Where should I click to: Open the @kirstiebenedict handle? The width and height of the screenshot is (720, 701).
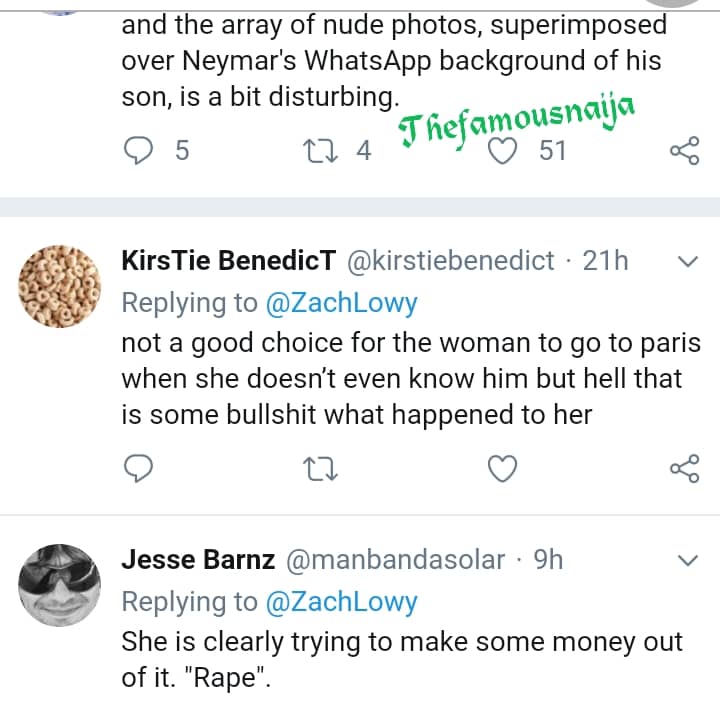450,261
